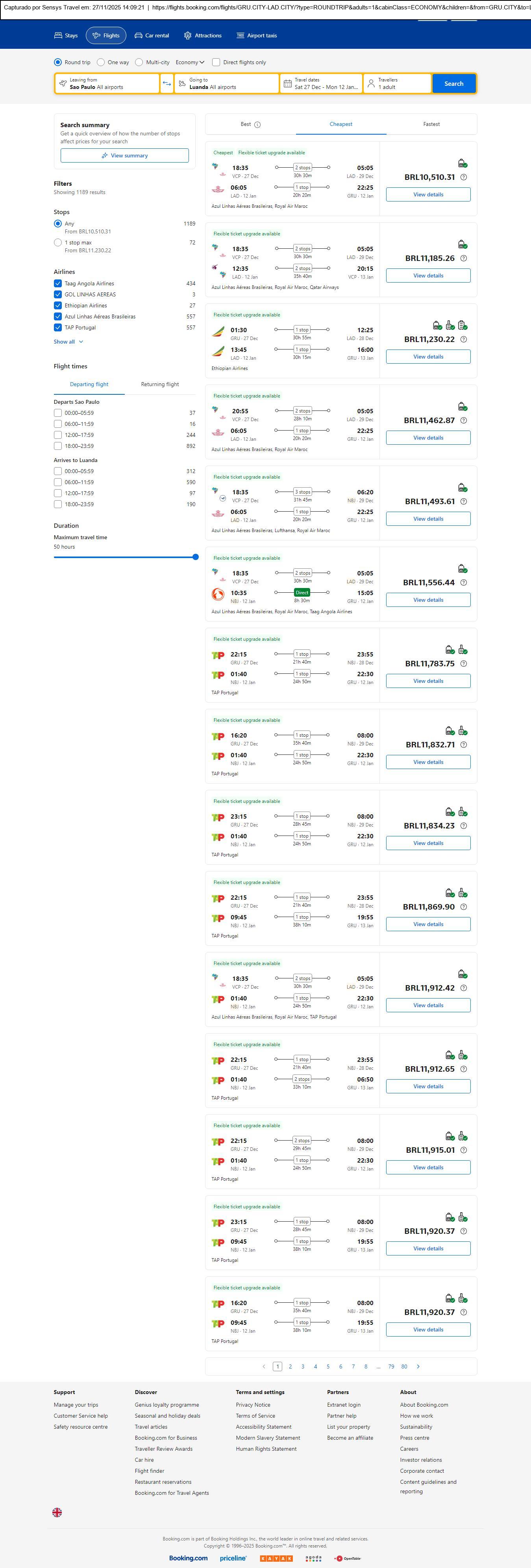Enable the Direct flights only checkbox
This screenshot has width=531, height=1568.
(x=216, y=62)
